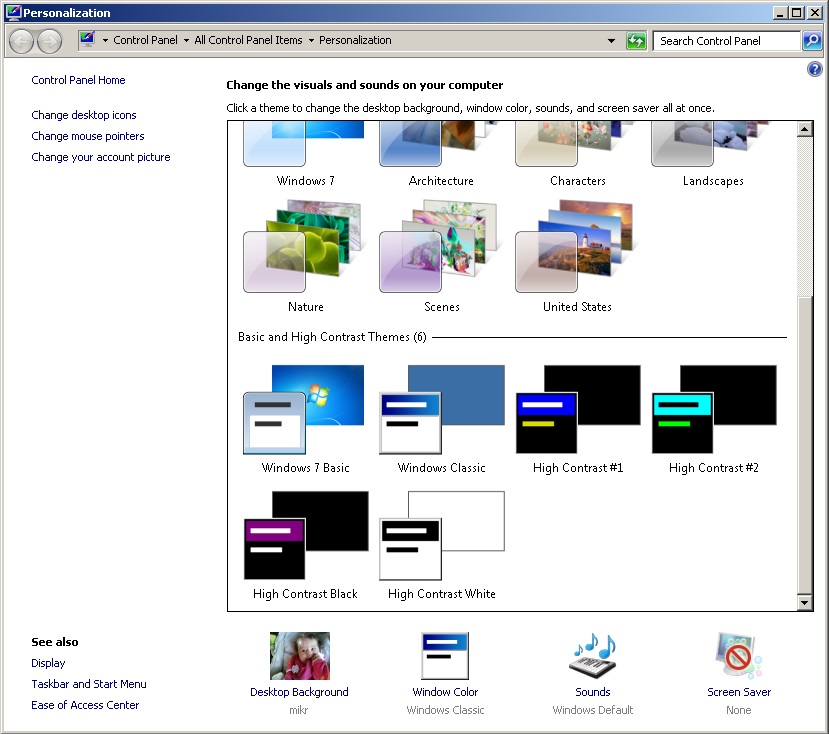Image resolution: width=829 pixels, height=734 pixels.
Task: Apply the Scenes theme
Action: (441, 256)
